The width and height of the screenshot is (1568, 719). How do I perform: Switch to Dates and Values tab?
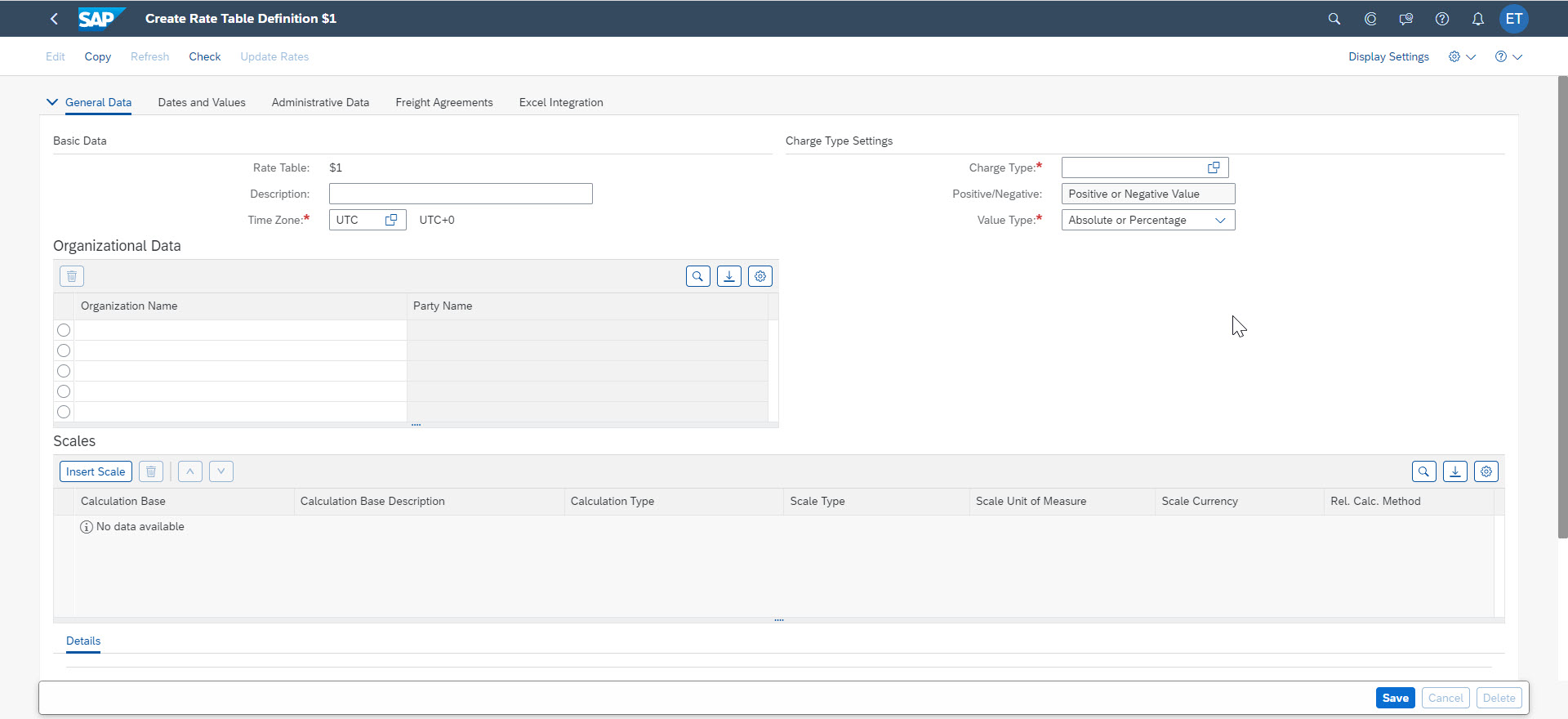202,102
